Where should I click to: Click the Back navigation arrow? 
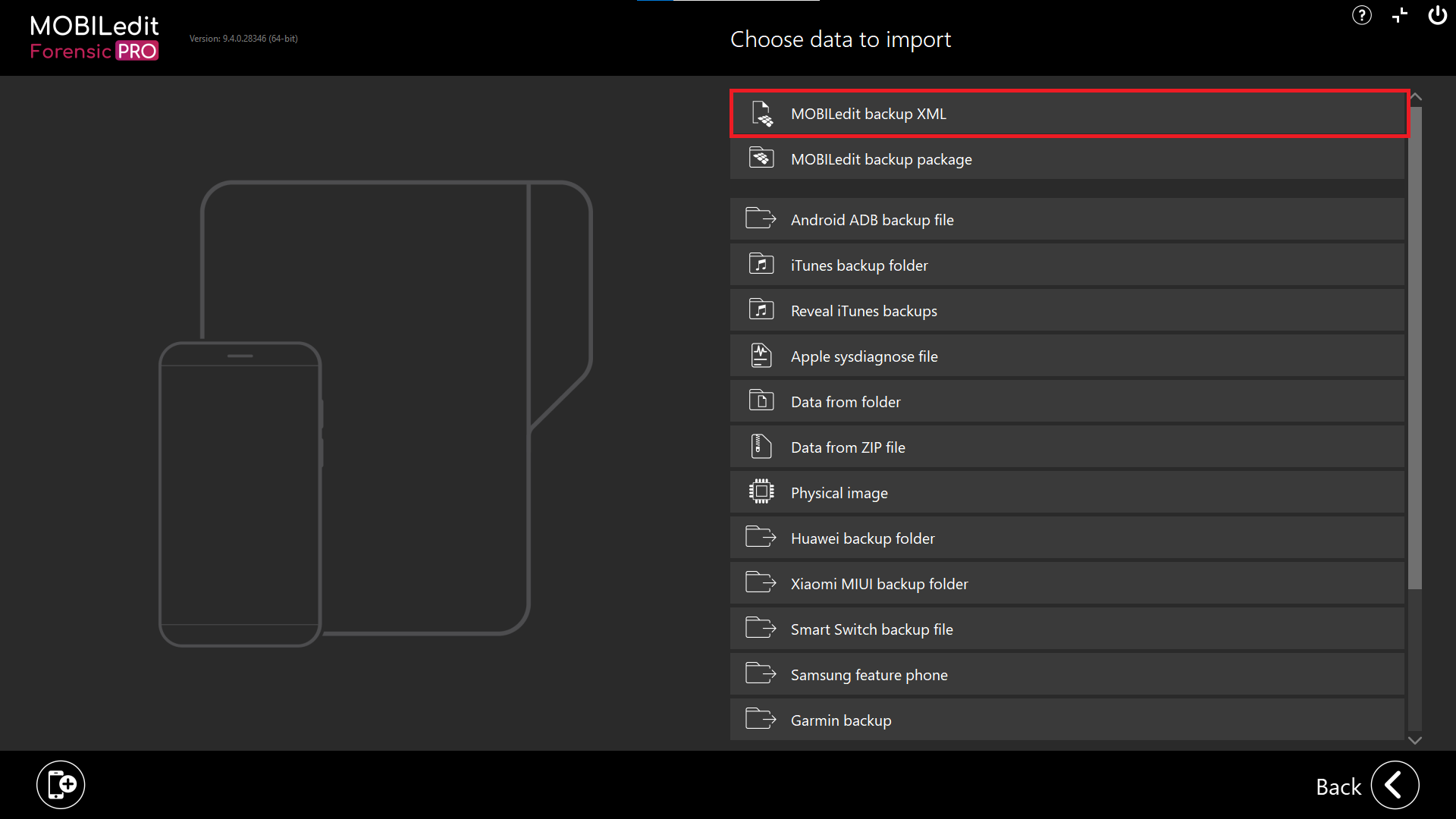[1395, 785]
